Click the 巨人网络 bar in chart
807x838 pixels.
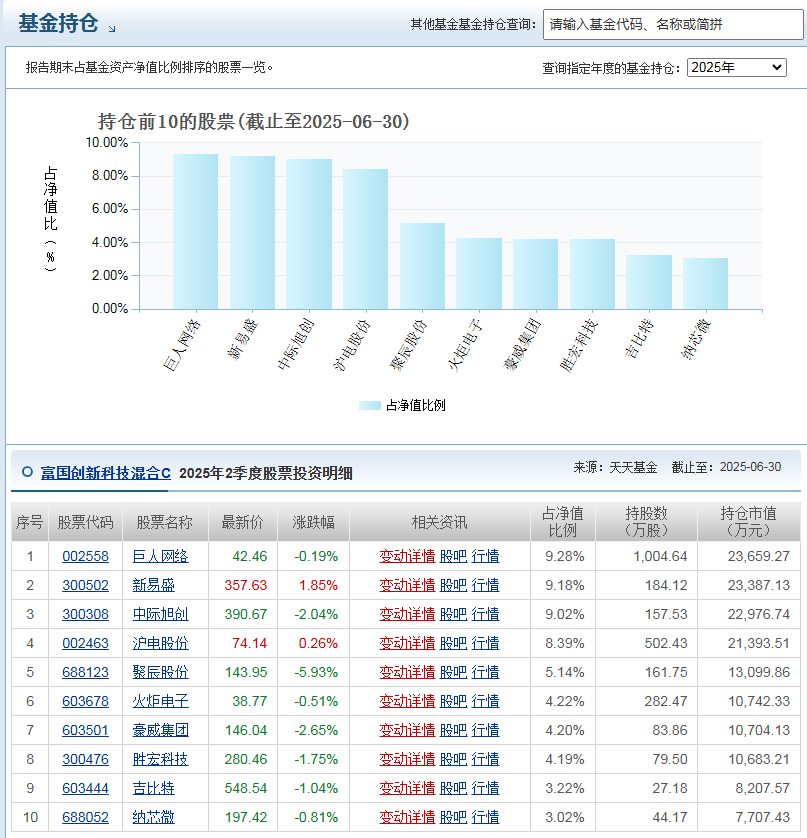196,231
